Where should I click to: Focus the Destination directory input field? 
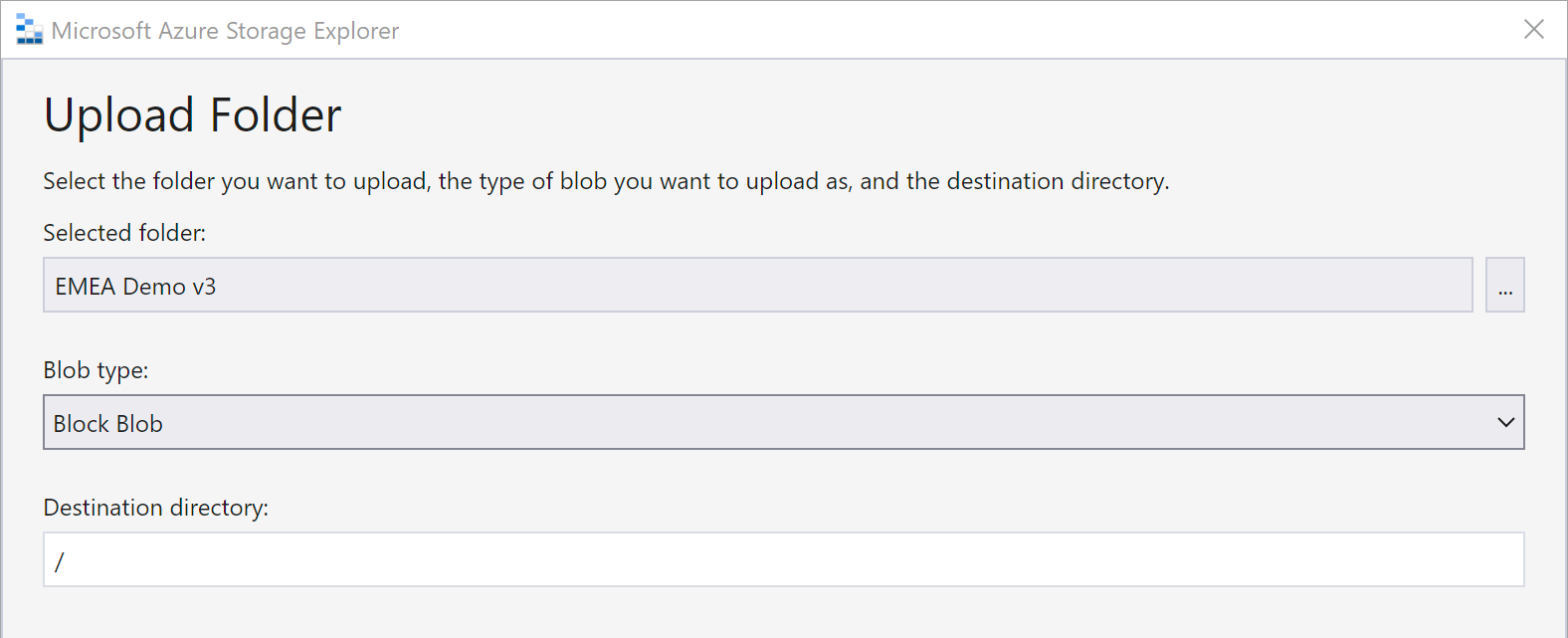[784, 559]
